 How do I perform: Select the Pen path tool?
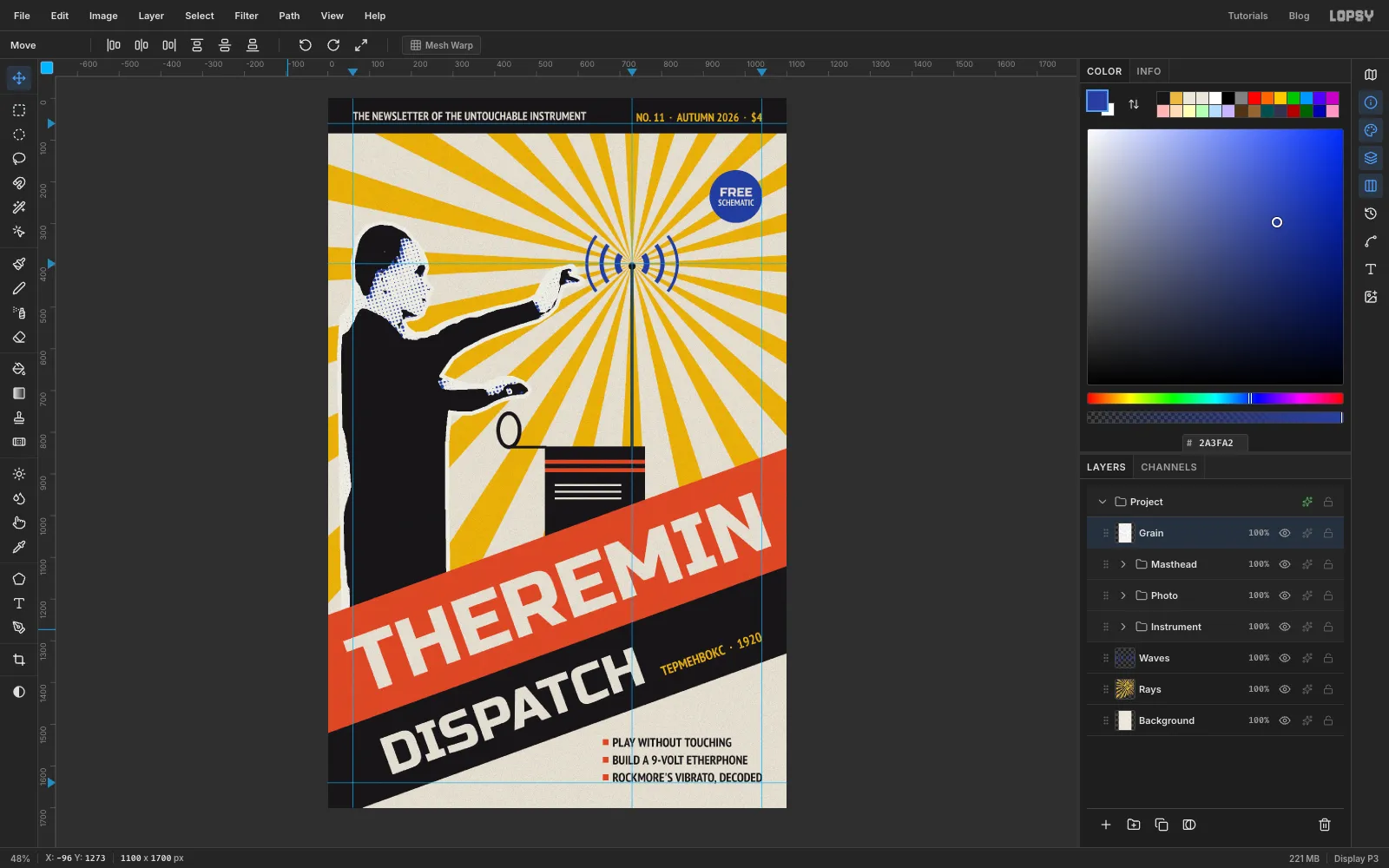(19, 628)
